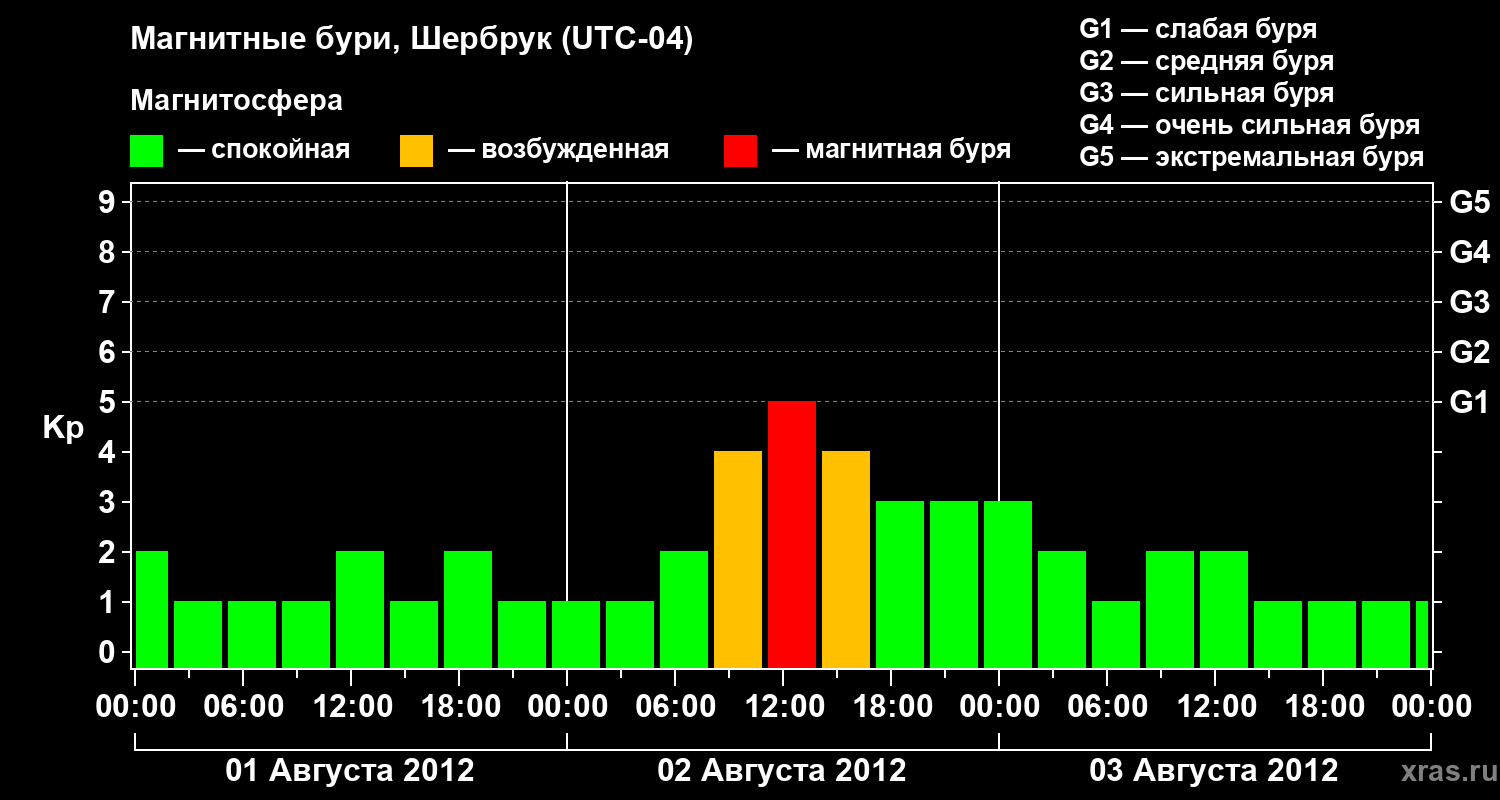Click the '18:00' time label for 02 Августа

[x=892, y=707]
